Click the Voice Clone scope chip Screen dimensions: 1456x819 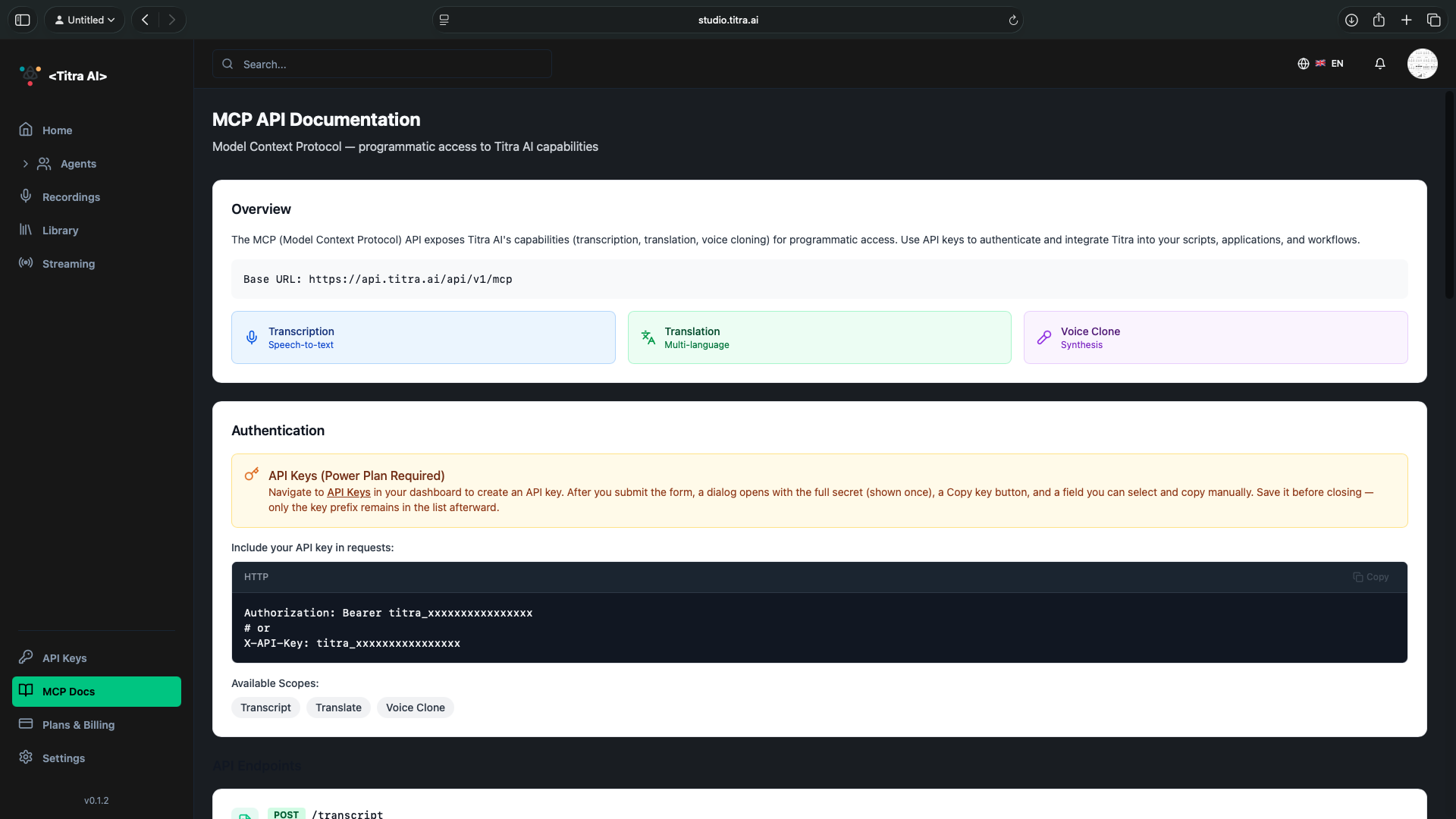coord(416,708)
